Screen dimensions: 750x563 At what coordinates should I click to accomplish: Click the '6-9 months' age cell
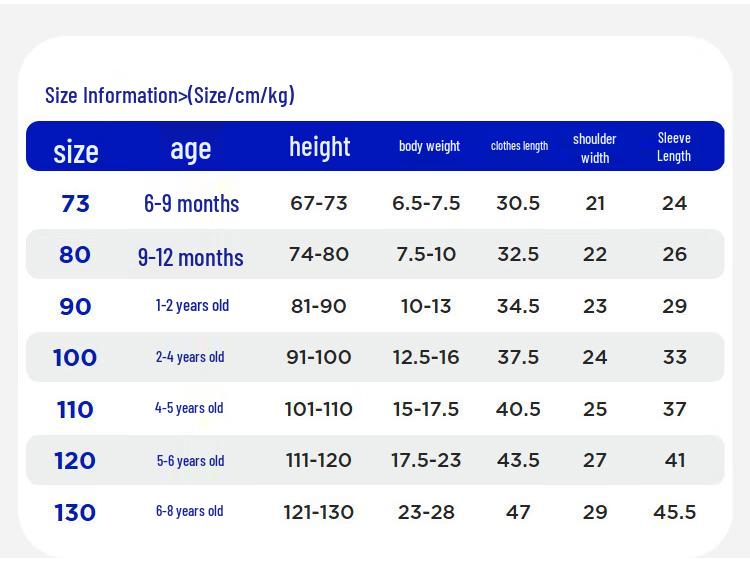pyautogui.click(x=191, y=204)
